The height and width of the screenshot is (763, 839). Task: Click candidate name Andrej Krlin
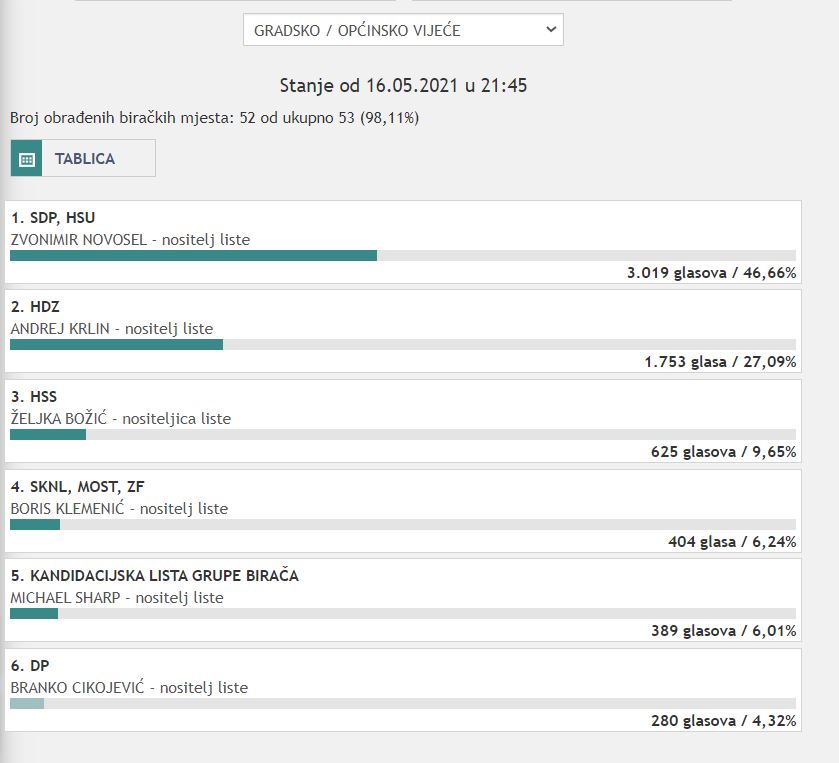[x=58, y=328]
